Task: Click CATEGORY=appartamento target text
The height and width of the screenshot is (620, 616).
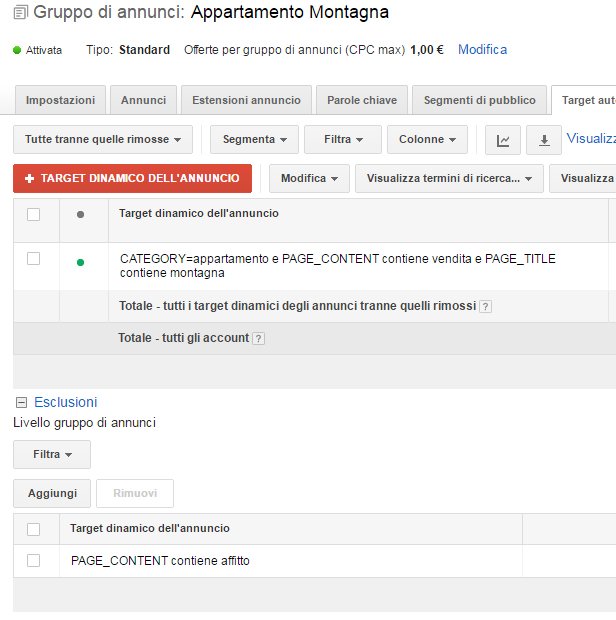Action: (338, 266)
